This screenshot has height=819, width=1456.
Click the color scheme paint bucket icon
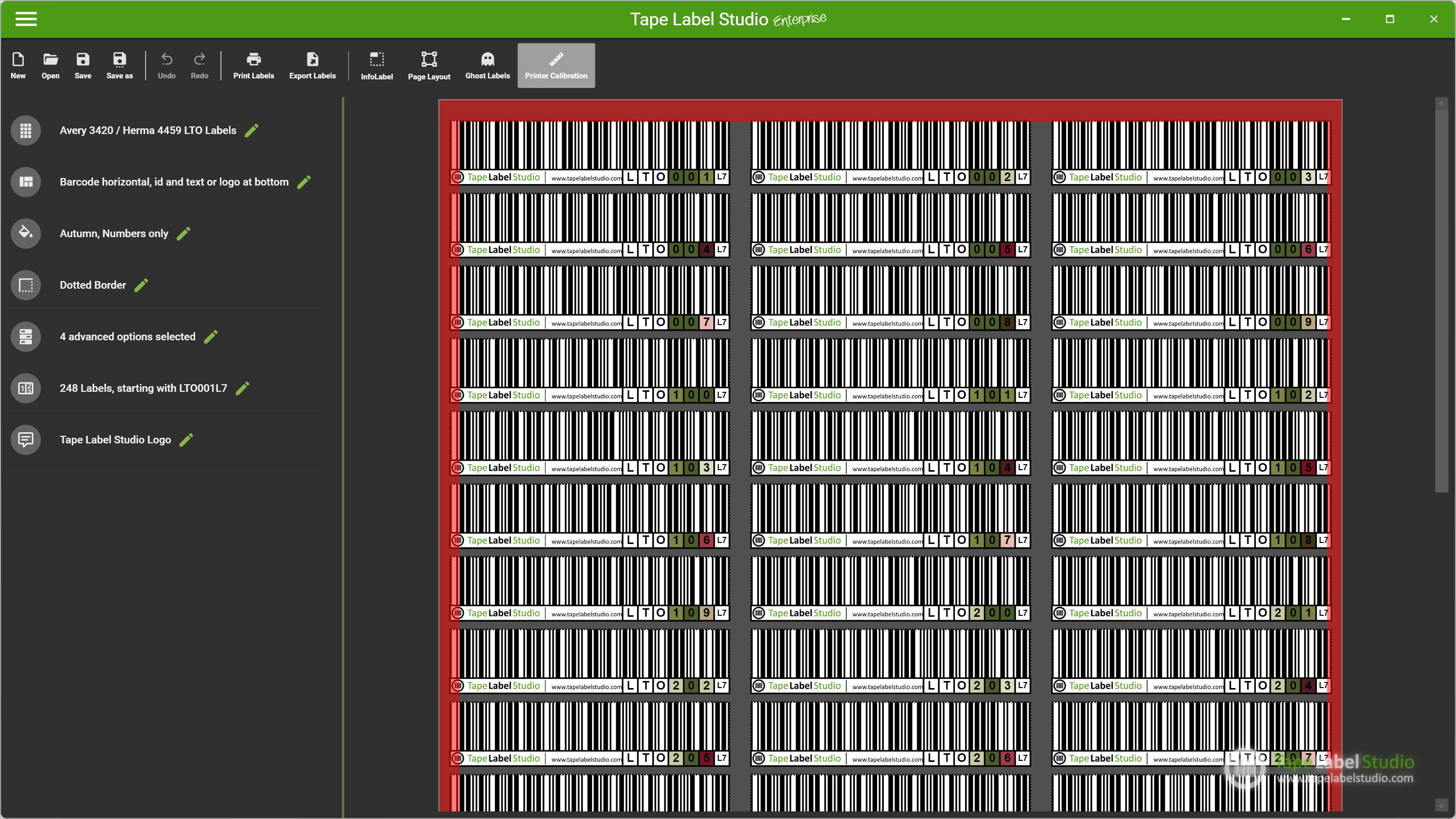coord(25,234)
